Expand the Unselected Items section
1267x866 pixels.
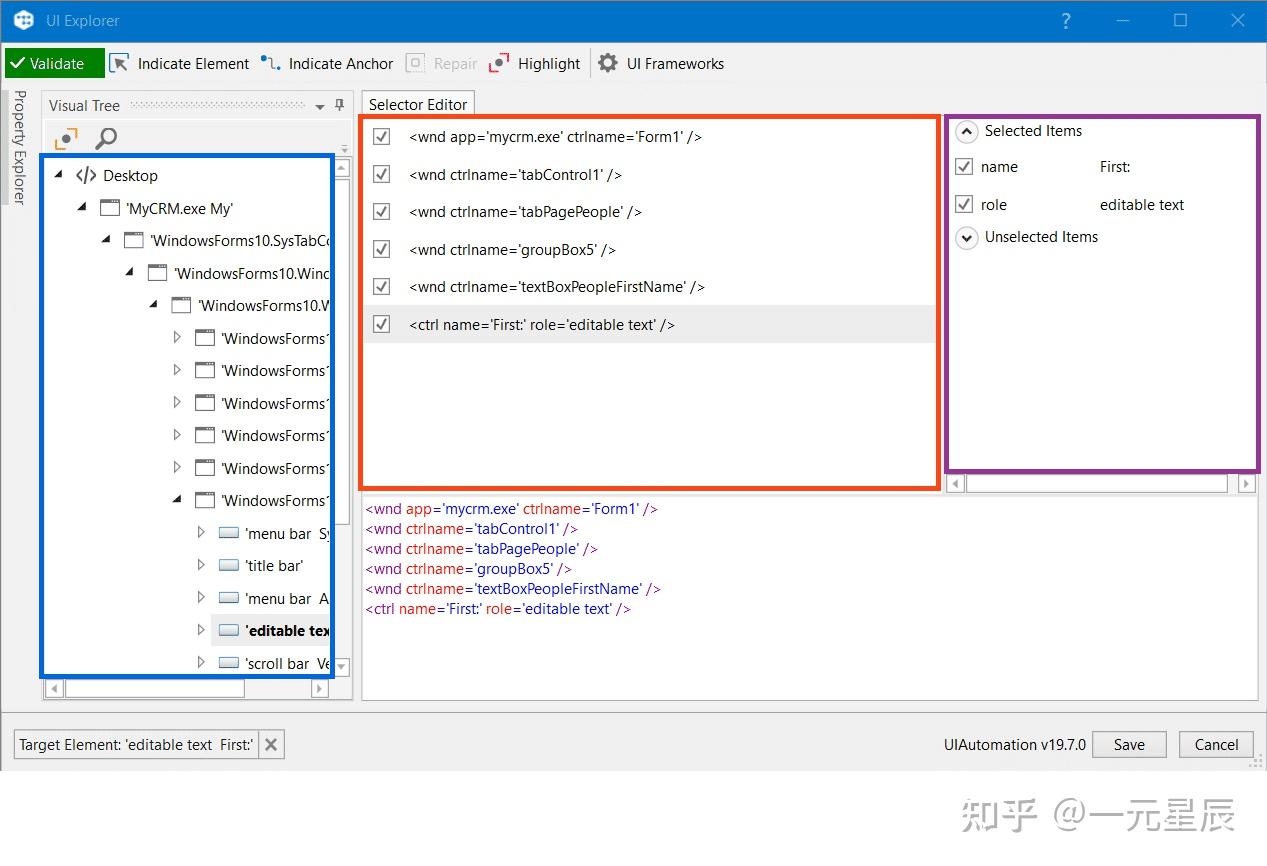pyautogui.click(x=966, y=237)
